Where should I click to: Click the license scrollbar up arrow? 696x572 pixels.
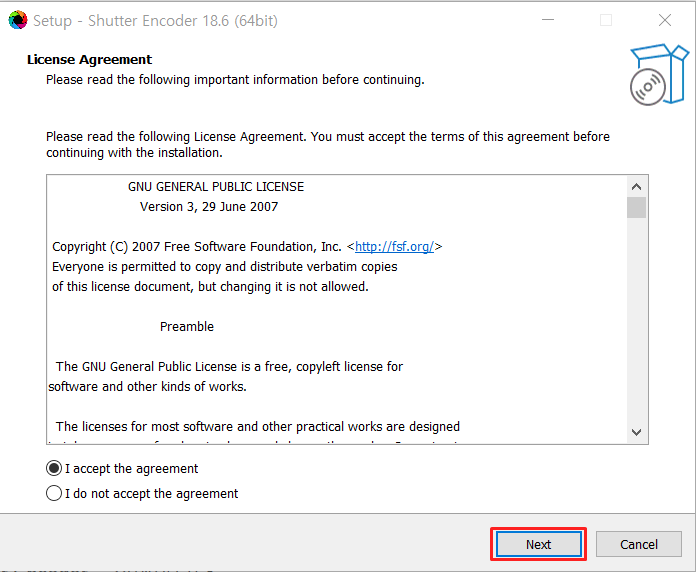(637, 187)
